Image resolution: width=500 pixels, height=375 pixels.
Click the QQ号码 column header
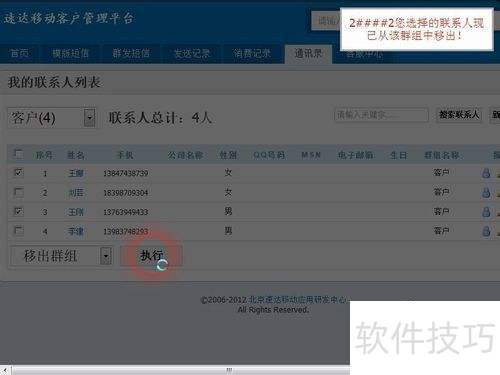click(x=269, y=155)
